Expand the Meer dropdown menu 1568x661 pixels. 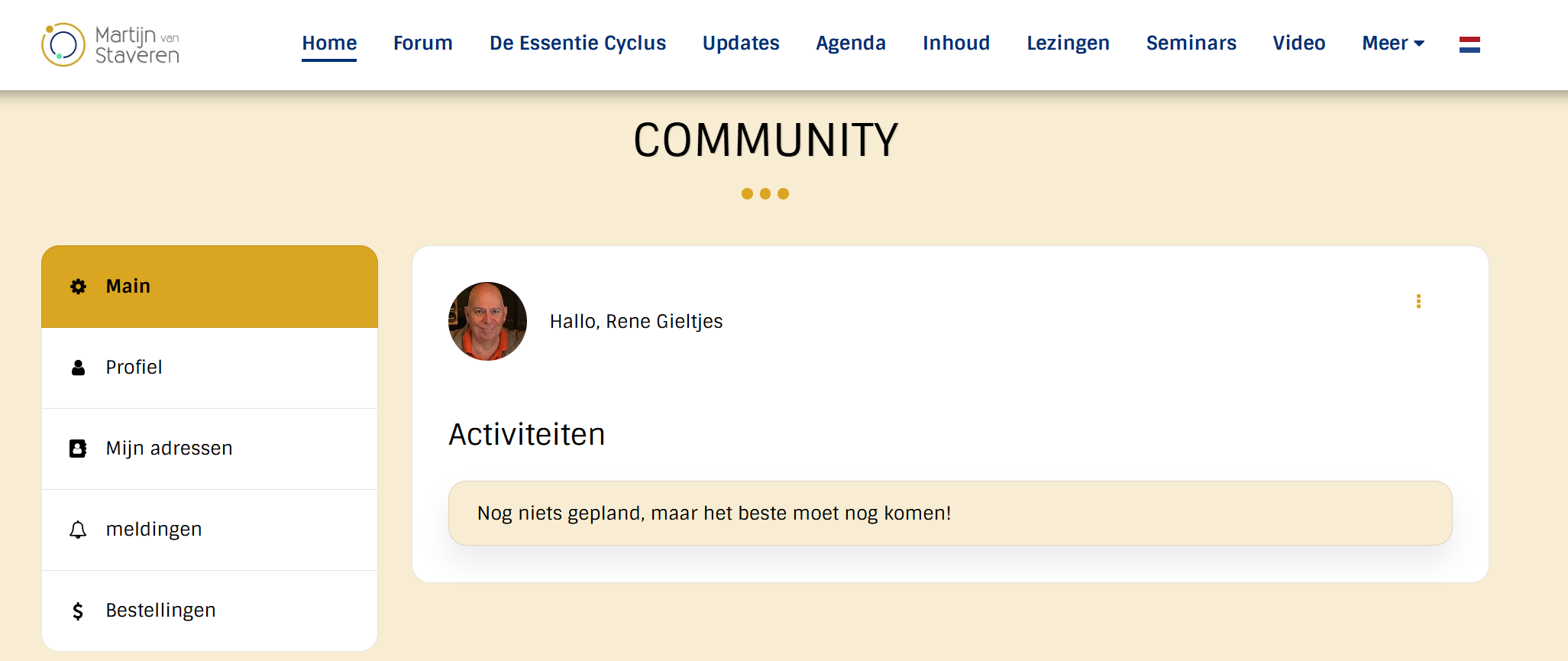tap(1393, 44)
